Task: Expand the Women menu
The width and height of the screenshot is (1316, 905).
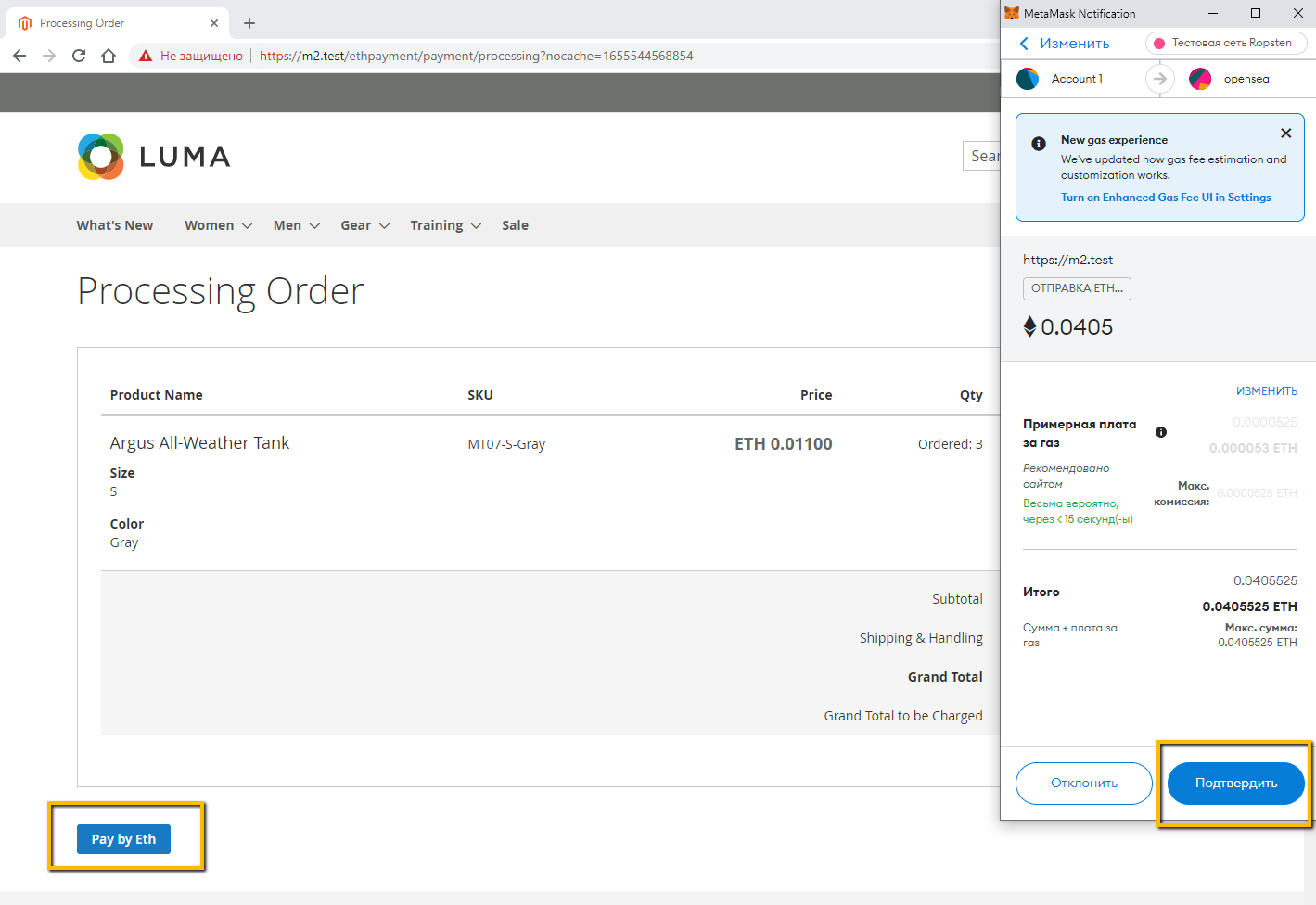Action: click(218, 225)
